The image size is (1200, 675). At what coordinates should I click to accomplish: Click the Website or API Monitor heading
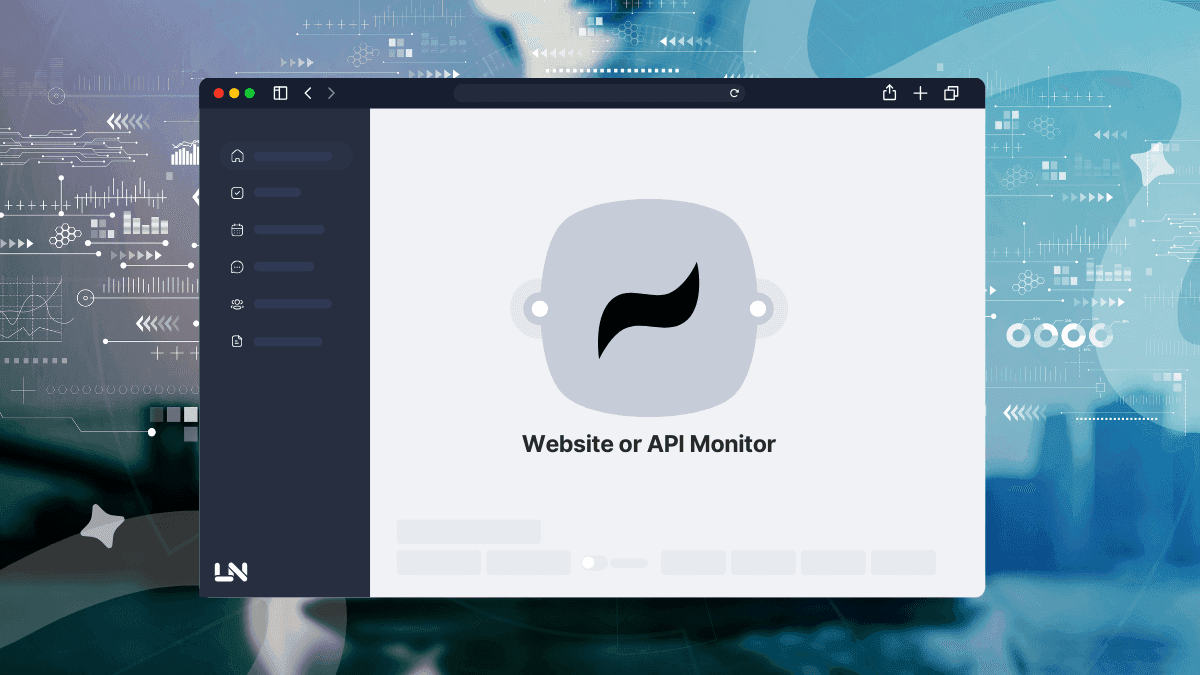[x=648, y=443]
